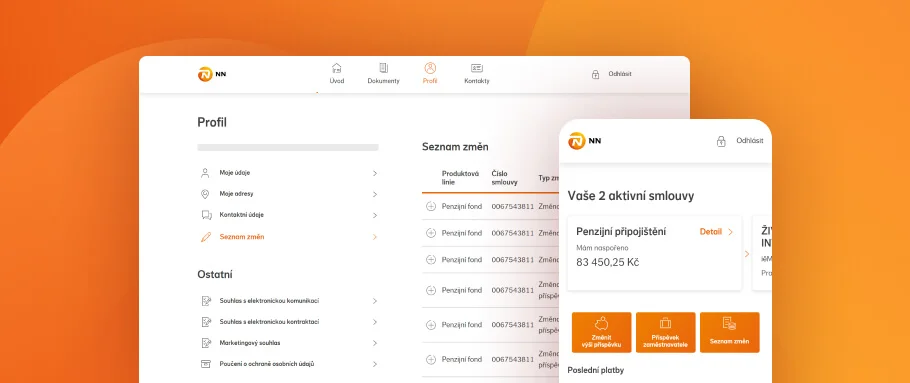This screenshot has width=910, height=383.
Task: Expand chevron for Poučení o ochraně údajů
Action: pos(375,364)
